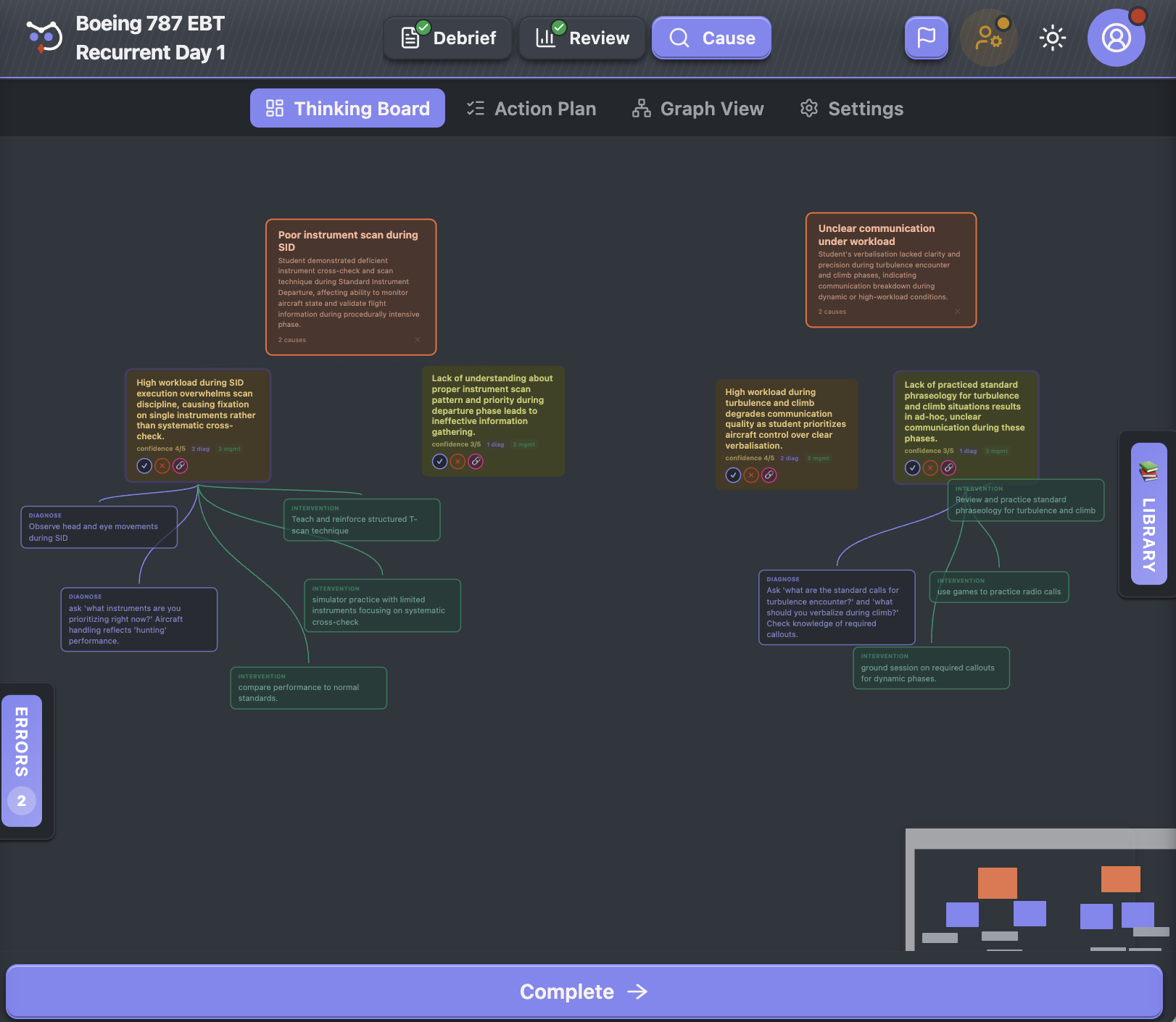Open the use games to practice radio calls note
Image resolution: width=1176 pixels, height=1022 pixels.
999,587
